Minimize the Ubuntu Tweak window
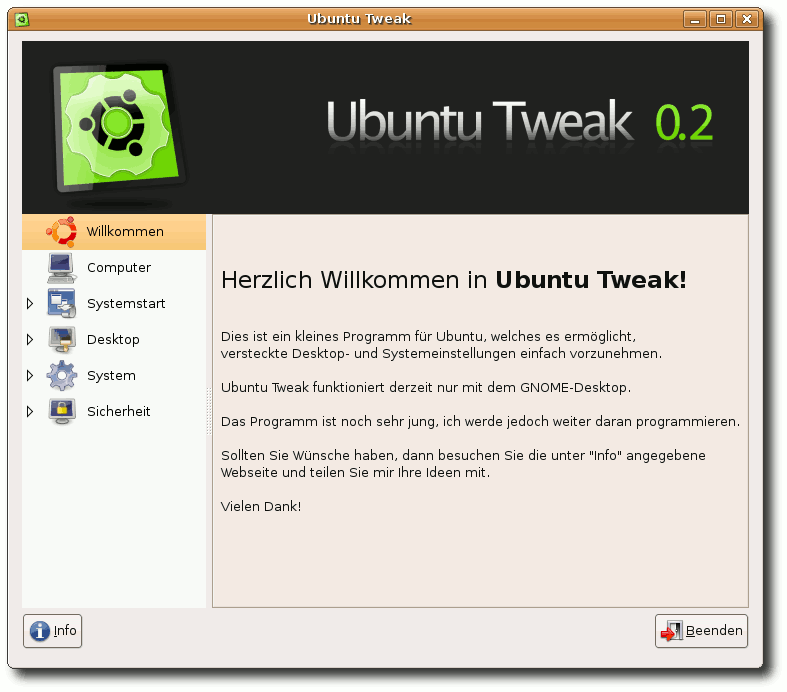The image size is (787, 692). pos(695,20)
